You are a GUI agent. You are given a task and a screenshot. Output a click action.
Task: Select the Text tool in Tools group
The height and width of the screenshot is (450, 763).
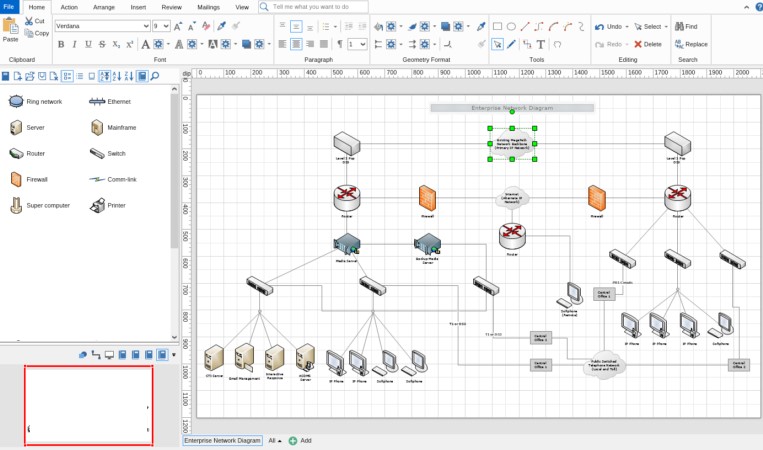[541, 44]
